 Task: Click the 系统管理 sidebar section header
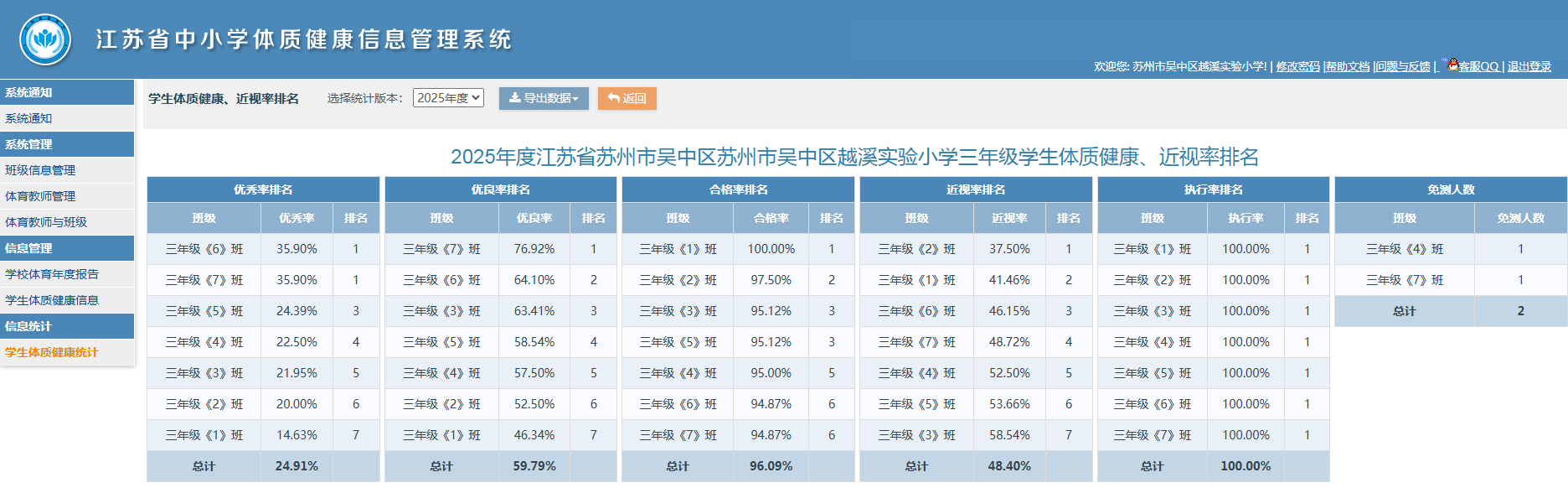28,144
